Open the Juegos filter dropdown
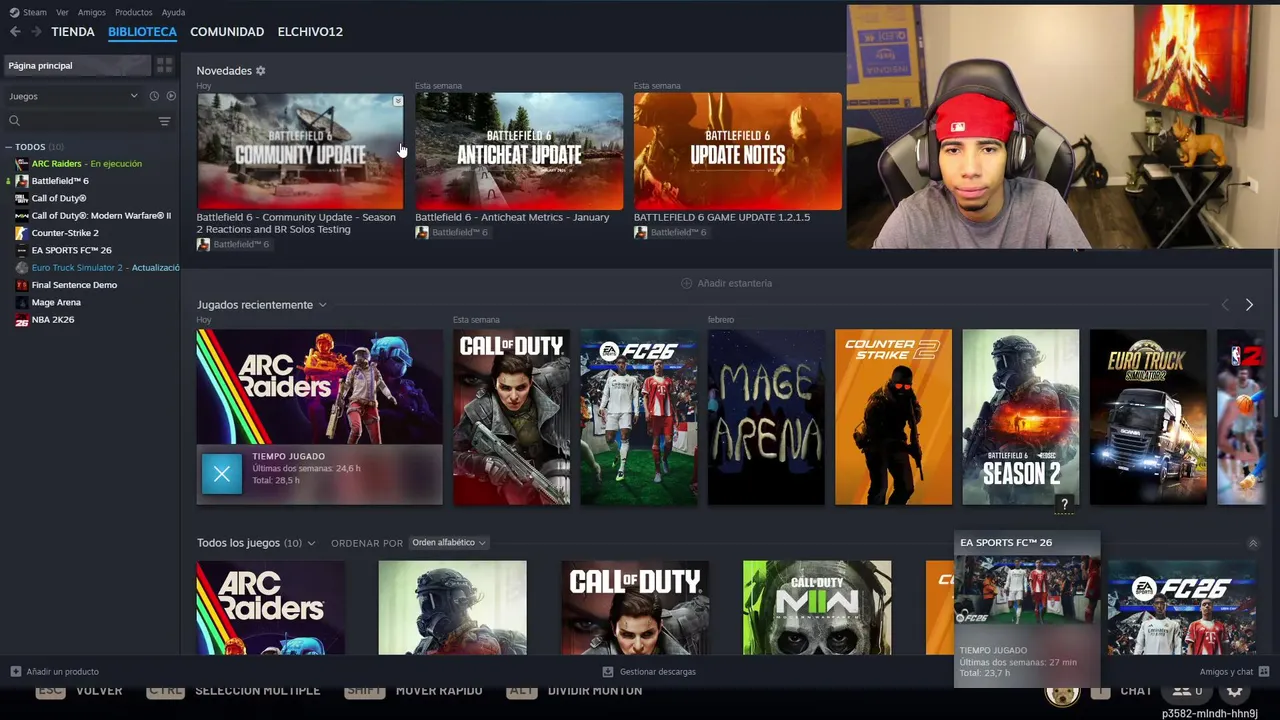 74,96
